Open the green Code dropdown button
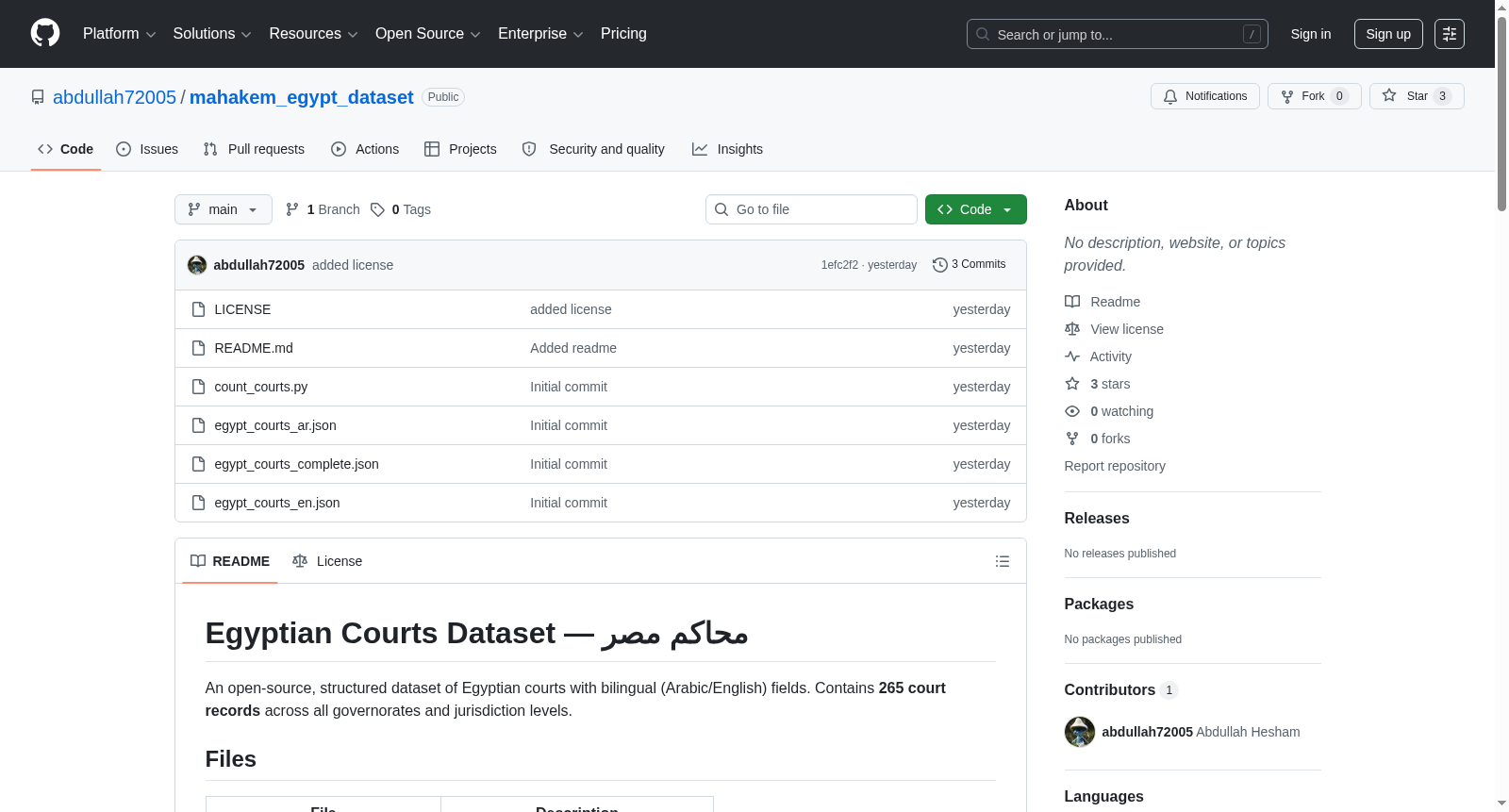The width and height of the screenshot is (1509, 812). pyautogui.click(x=976, y=209)
